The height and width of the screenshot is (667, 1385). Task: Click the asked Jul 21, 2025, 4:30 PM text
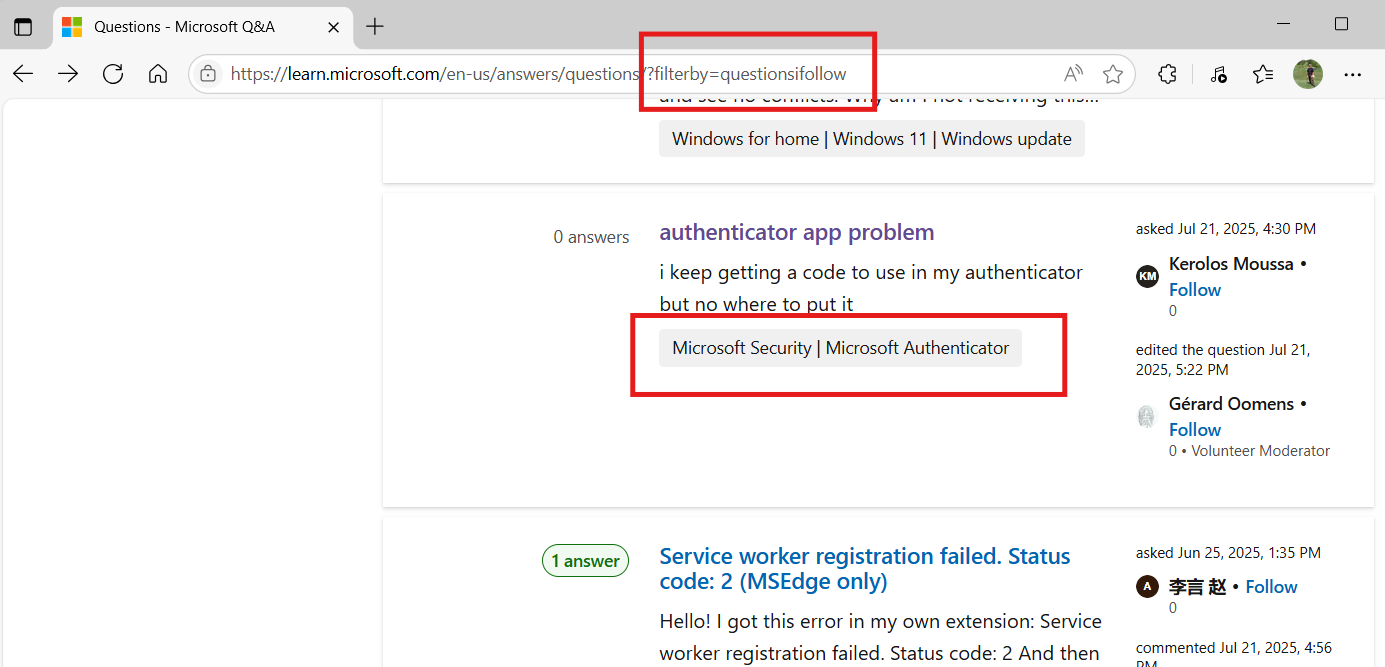coord(1226,229)
